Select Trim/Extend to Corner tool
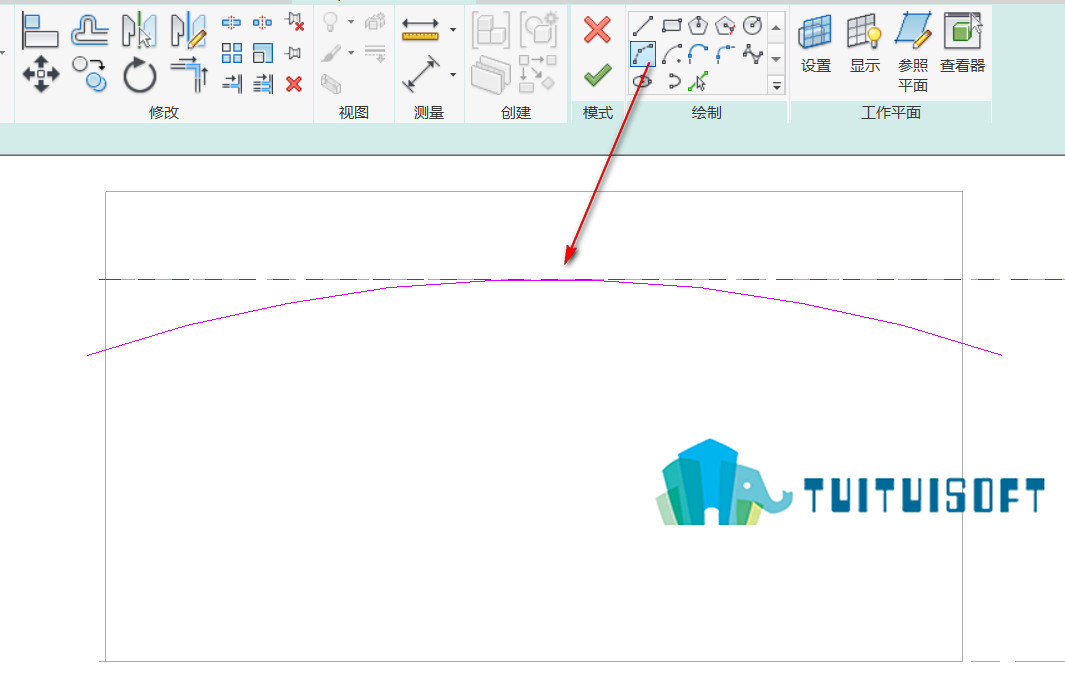Image resolution: width=1065 pixels, height=686 pixels. point(188,74)
